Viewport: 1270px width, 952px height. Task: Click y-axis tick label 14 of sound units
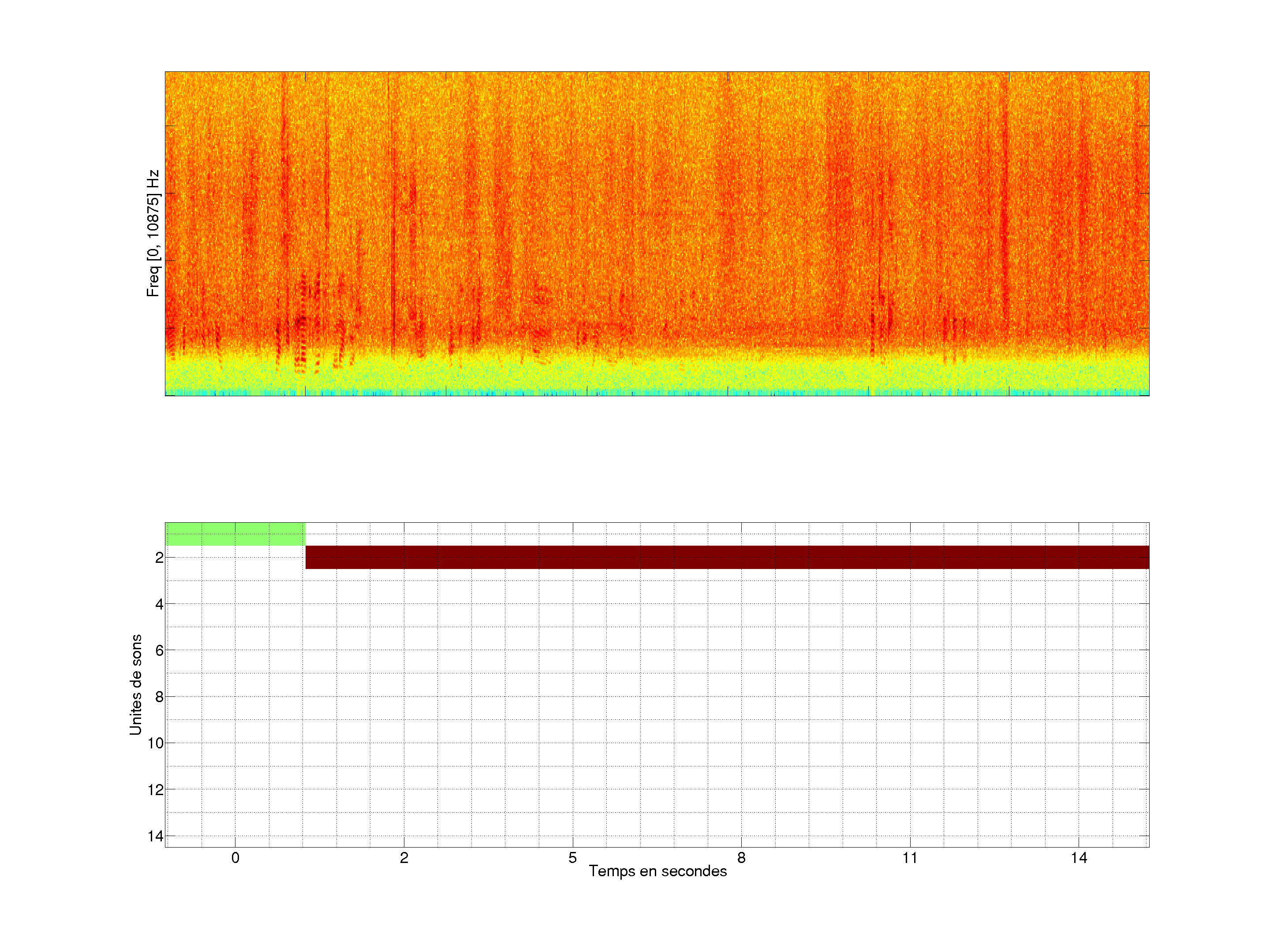(156, 837)
